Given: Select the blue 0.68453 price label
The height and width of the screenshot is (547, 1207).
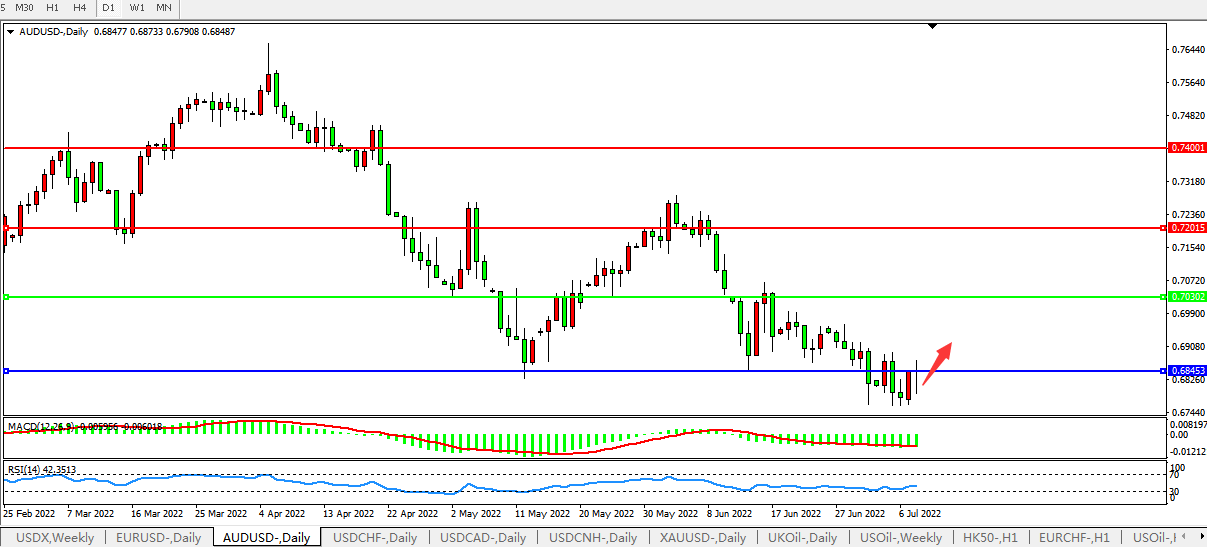Looking at the screenshot, I should tap(1187, 371).
